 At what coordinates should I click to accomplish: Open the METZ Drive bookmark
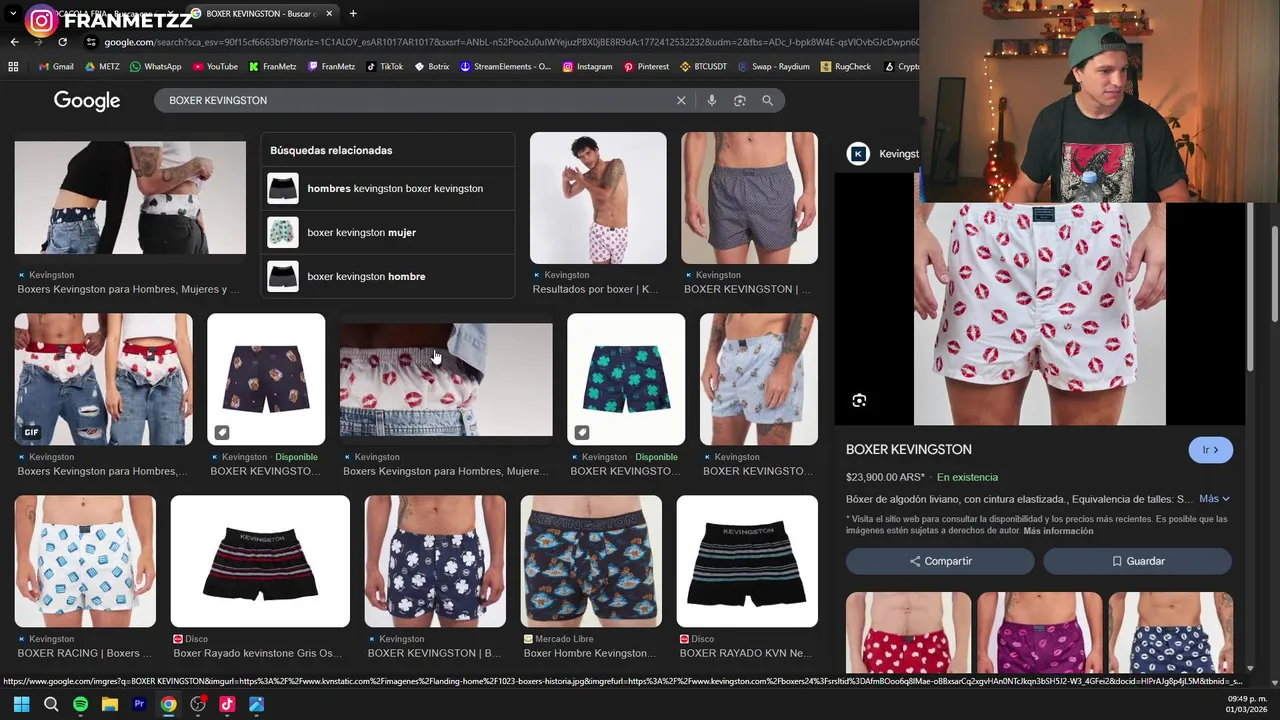pyautogui.click(x=102, y=67)
